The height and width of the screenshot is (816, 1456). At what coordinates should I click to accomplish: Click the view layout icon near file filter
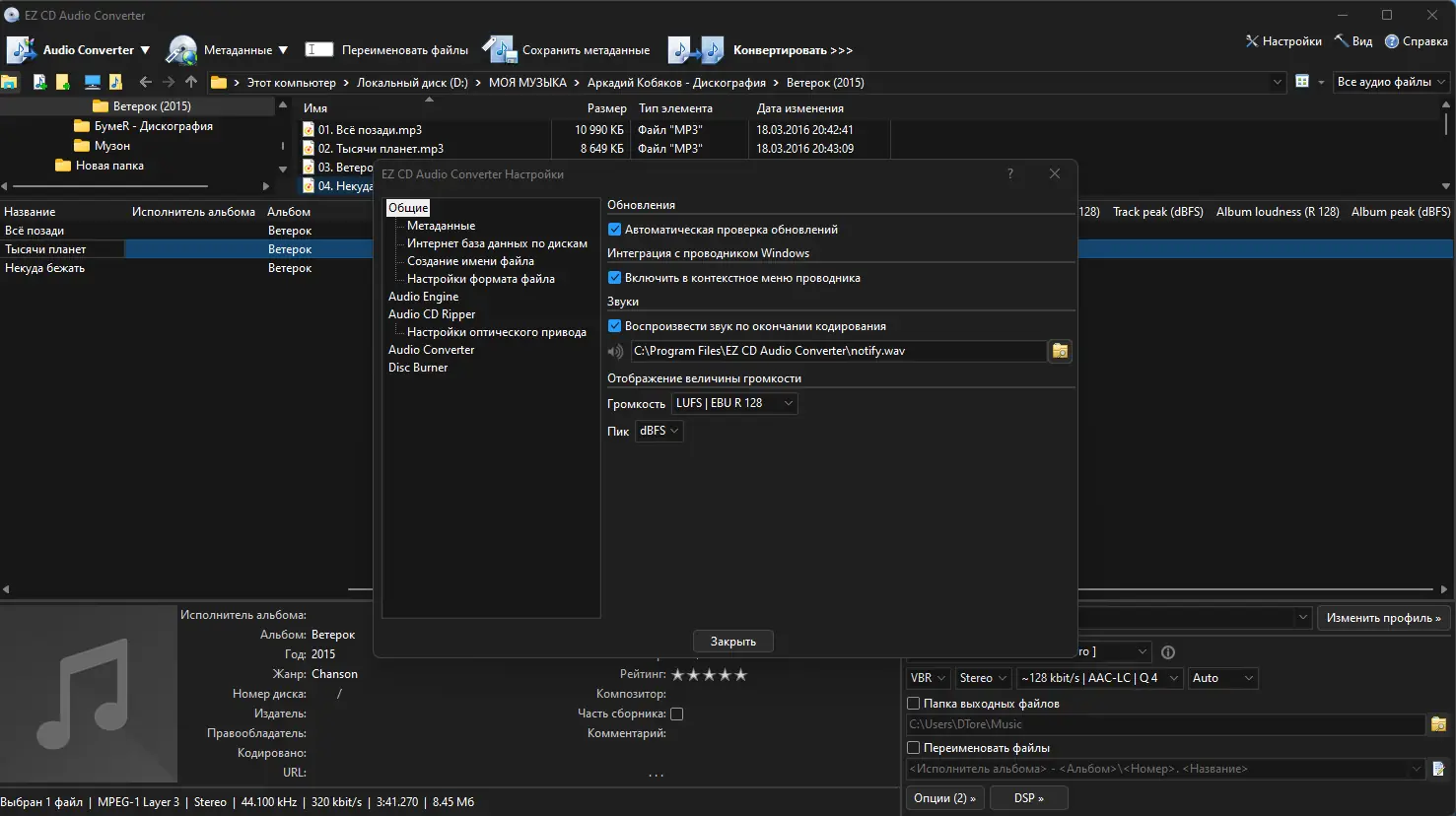[1302, 82]
